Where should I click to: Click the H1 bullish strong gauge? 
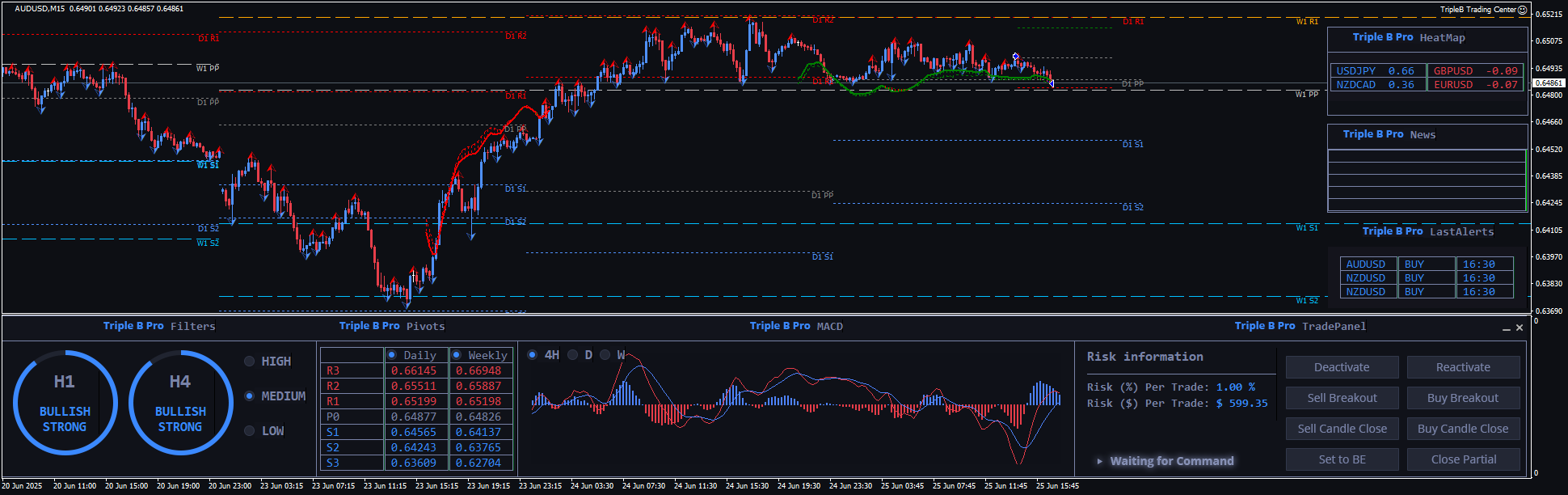click(x=65, y=403)
